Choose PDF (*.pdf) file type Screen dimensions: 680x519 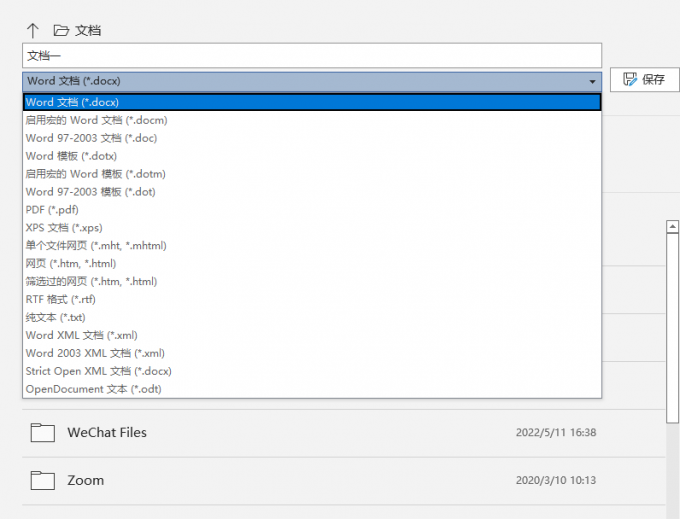pyautogui.click(x=52, y=210)
